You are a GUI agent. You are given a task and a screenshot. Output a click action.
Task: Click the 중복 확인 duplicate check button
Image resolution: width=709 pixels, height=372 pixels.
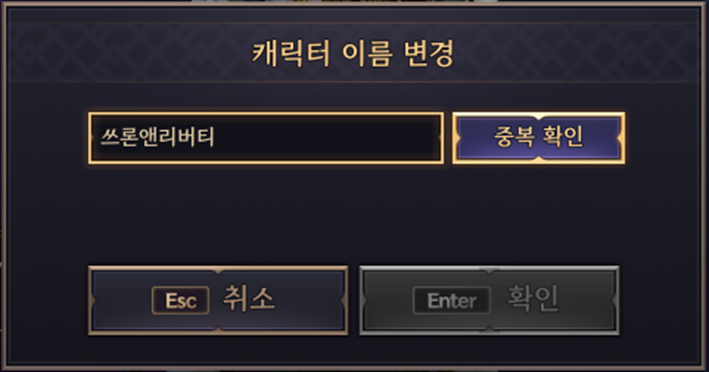point(539,138)
